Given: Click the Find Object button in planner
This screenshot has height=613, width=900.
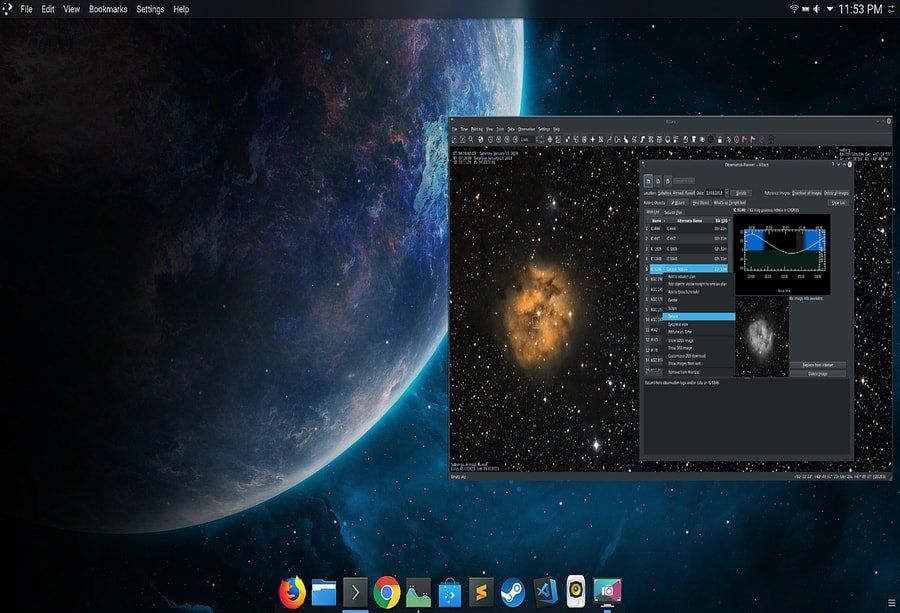Looking at the screenshot, I should [701, 202].
